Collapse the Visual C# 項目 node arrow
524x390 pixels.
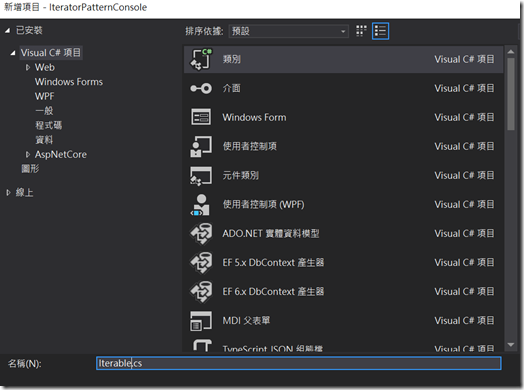[x=13, y=53]
